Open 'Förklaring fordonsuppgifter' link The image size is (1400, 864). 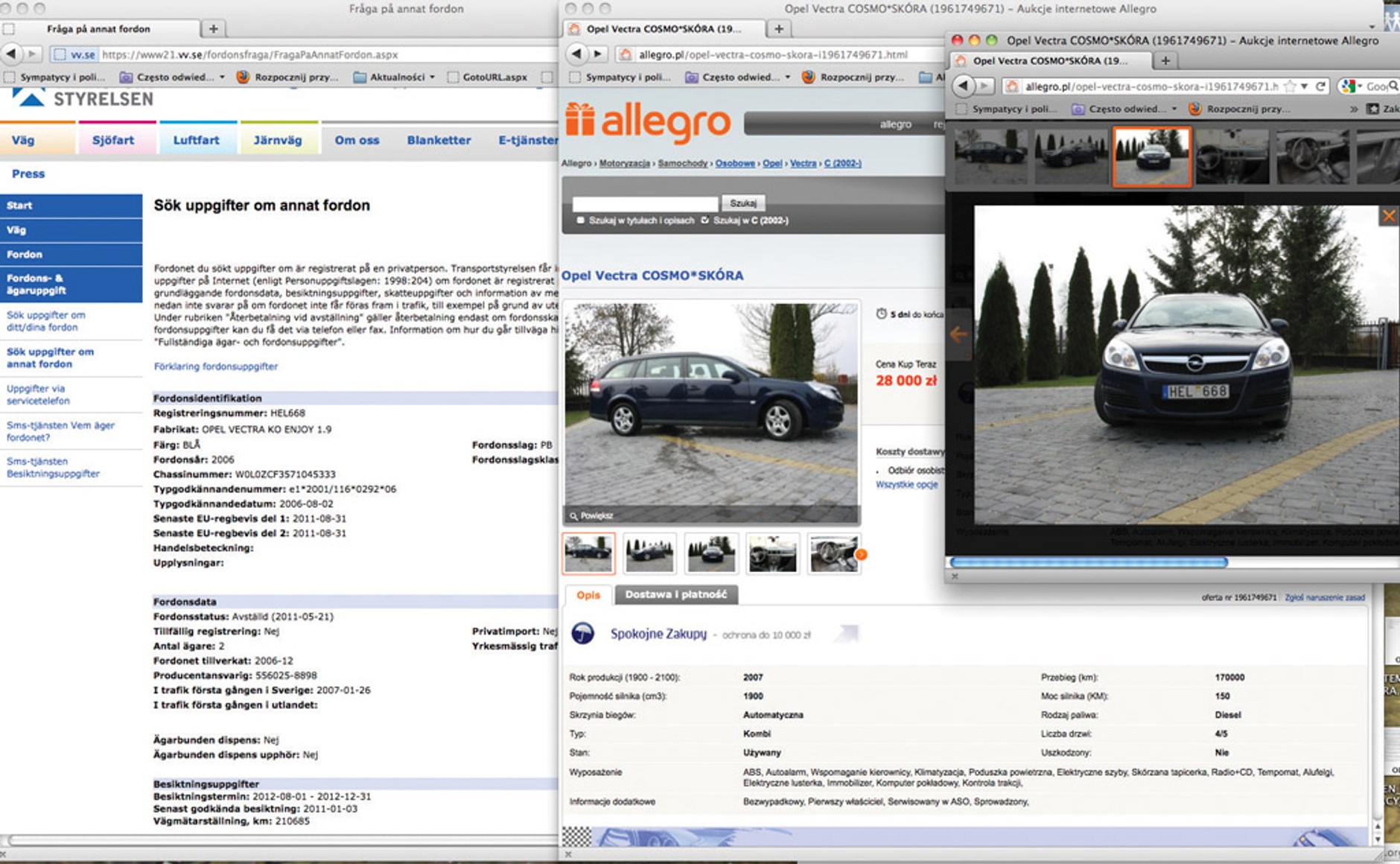point(216,366)
